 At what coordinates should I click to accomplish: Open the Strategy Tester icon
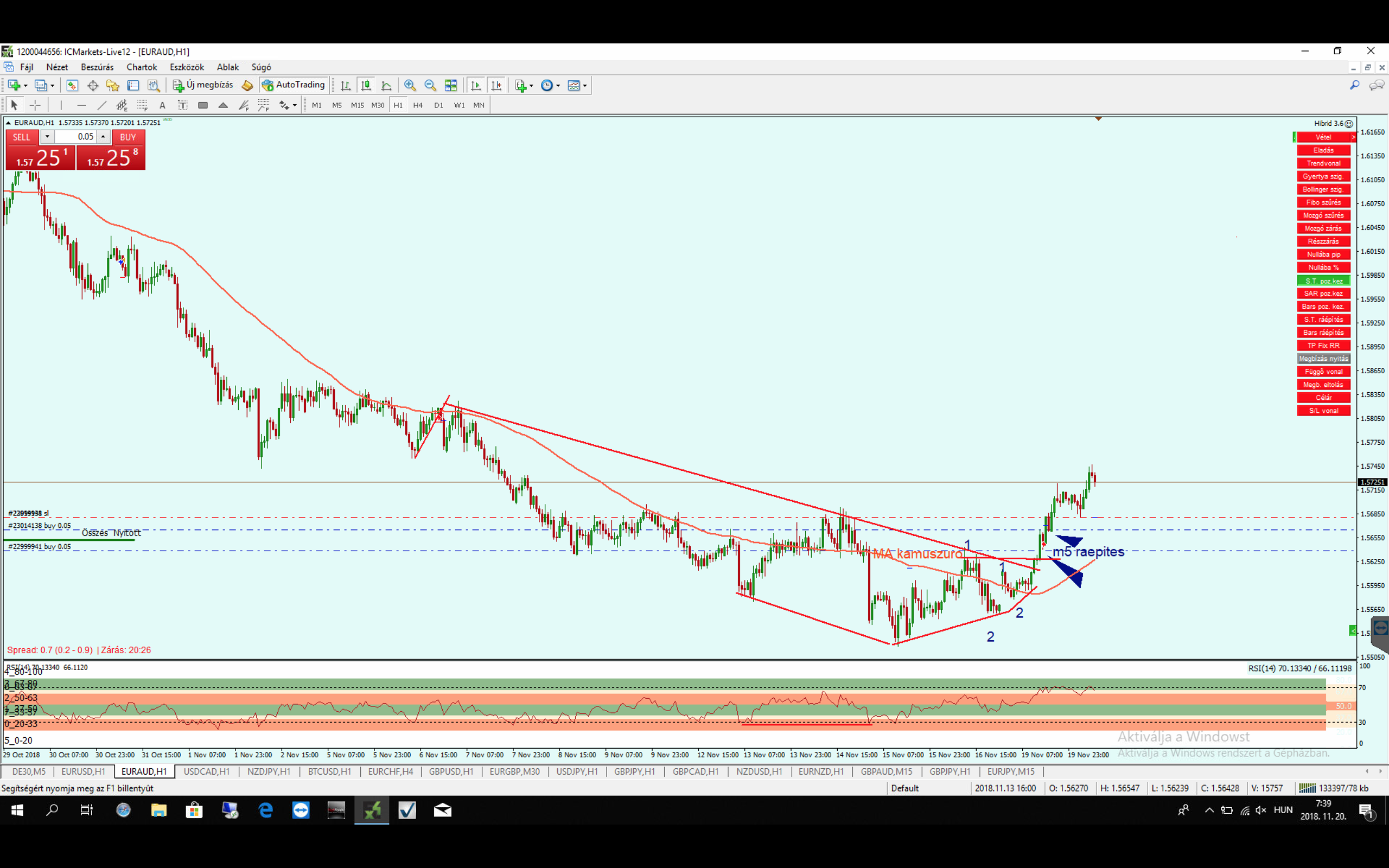pyautogui.click(x=154, y=86)
